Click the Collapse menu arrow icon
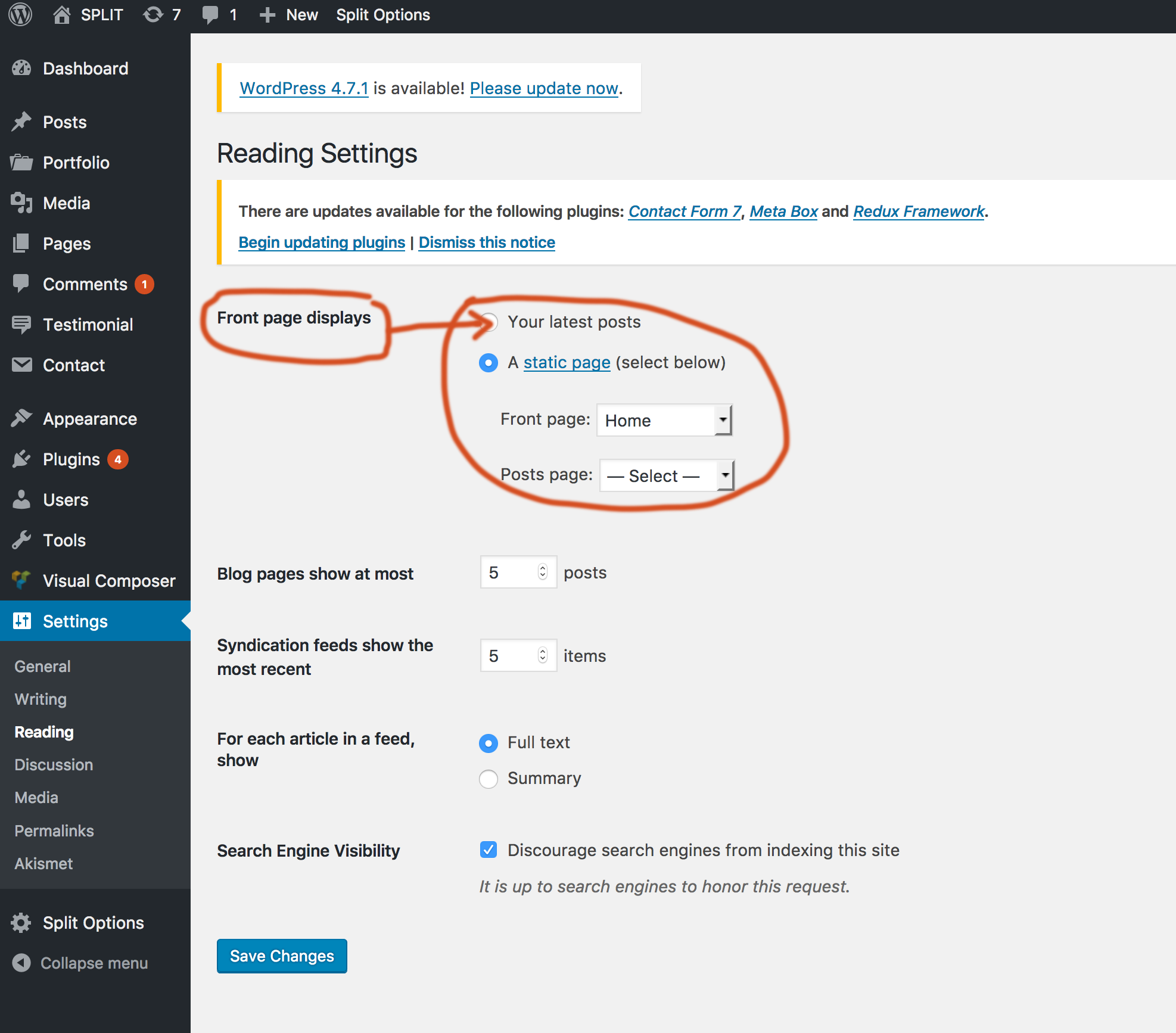The image size is (1176, 1033). pyautogui.click(x=21, y=963)
